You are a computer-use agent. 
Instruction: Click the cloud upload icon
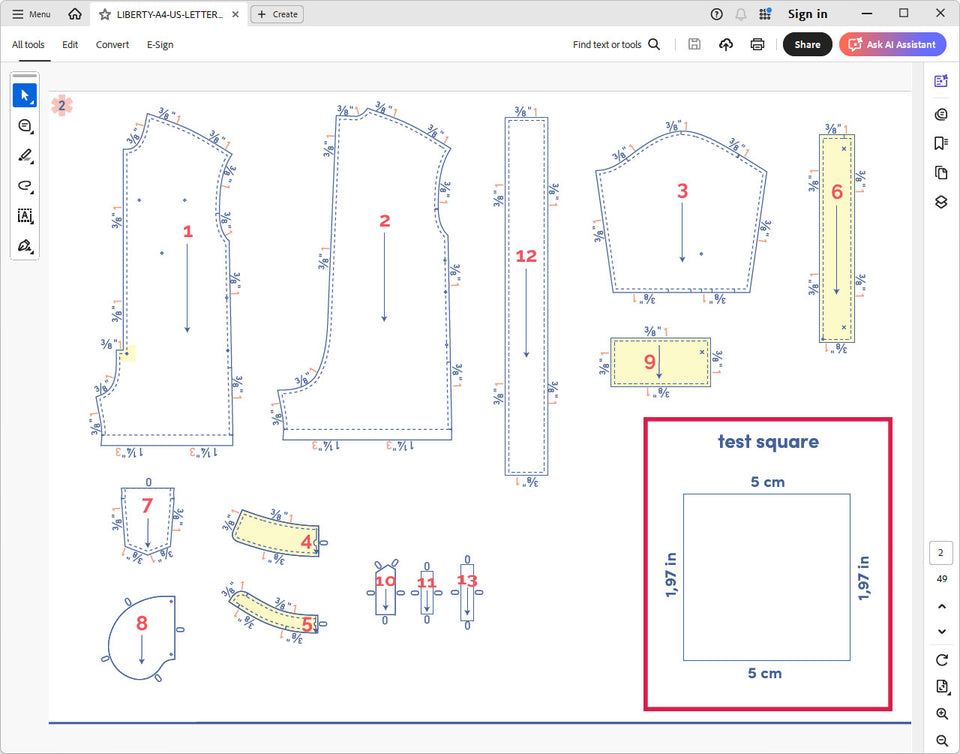coord(726,44)
